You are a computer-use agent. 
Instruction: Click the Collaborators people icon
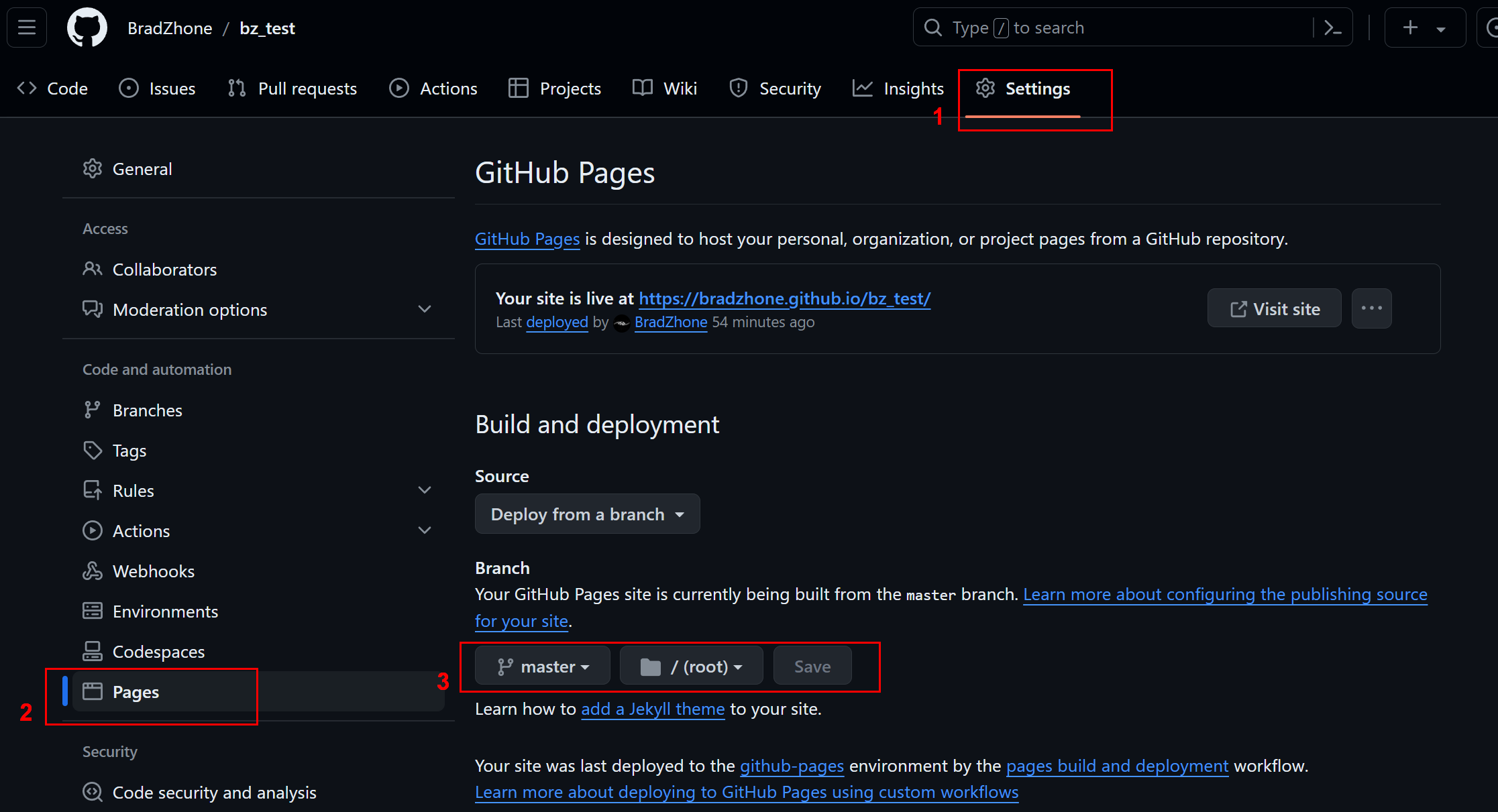(x=93, y=269)
